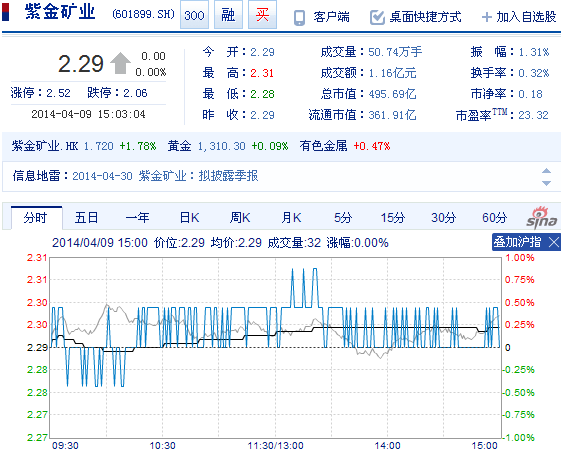
Task: Close the 叠加沪指 overlay with X
Action: tap(553, 243)
